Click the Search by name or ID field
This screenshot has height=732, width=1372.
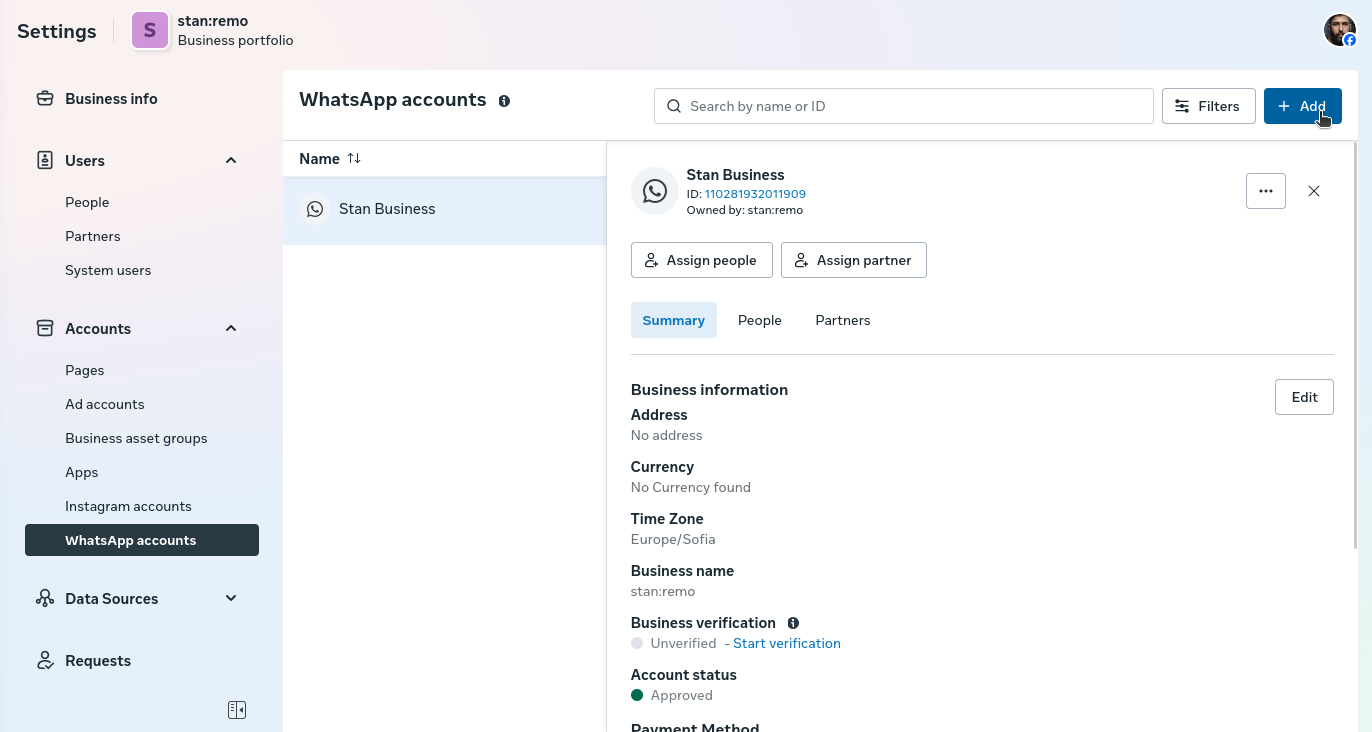coord(903,106)
